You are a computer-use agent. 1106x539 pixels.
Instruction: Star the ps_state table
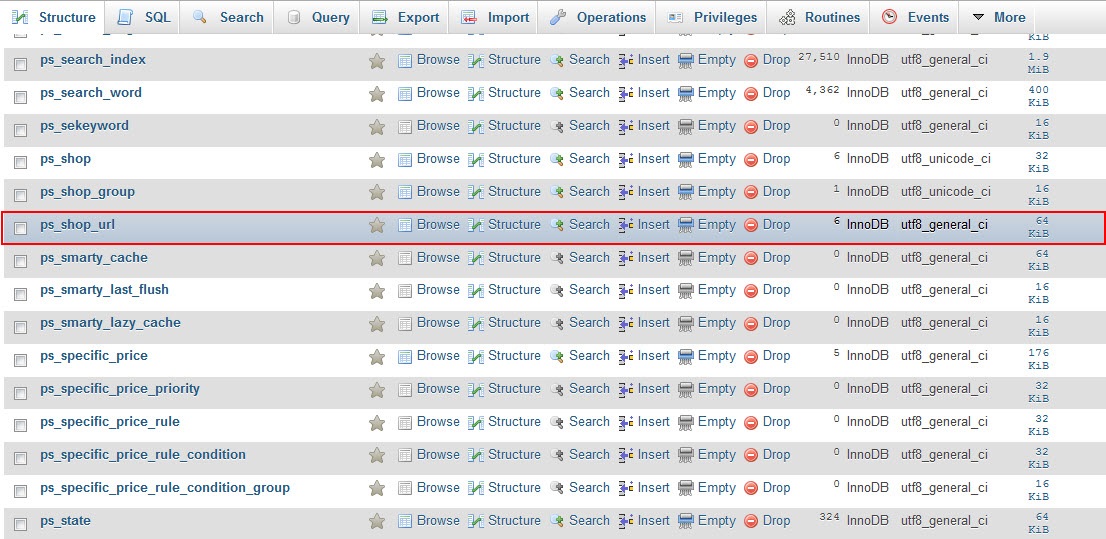(x=377, y=521)
